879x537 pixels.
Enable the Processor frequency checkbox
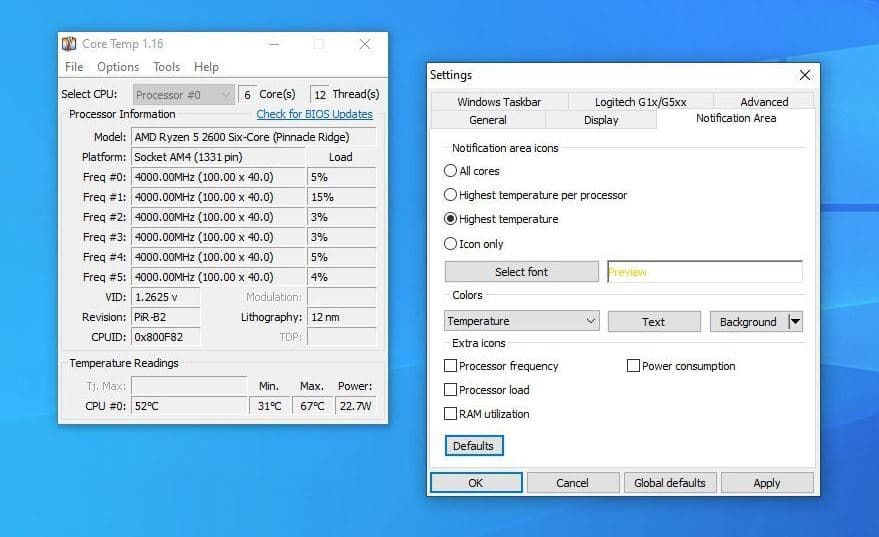point(450,366)
